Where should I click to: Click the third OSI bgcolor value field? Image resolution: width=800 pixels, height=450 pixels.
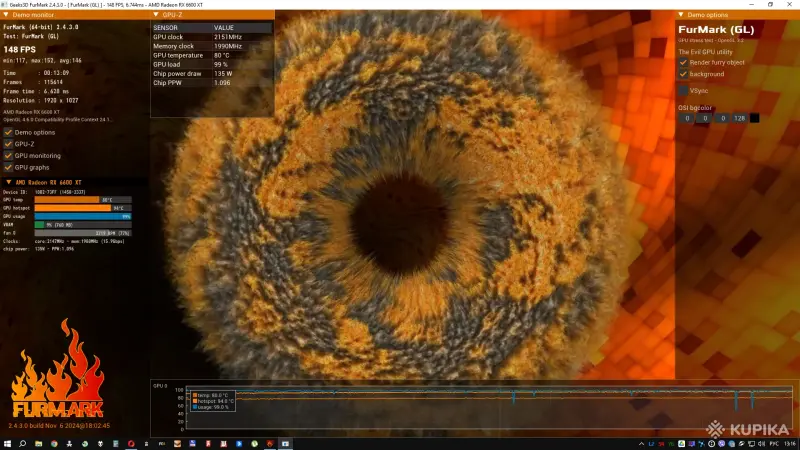(722, 118)
